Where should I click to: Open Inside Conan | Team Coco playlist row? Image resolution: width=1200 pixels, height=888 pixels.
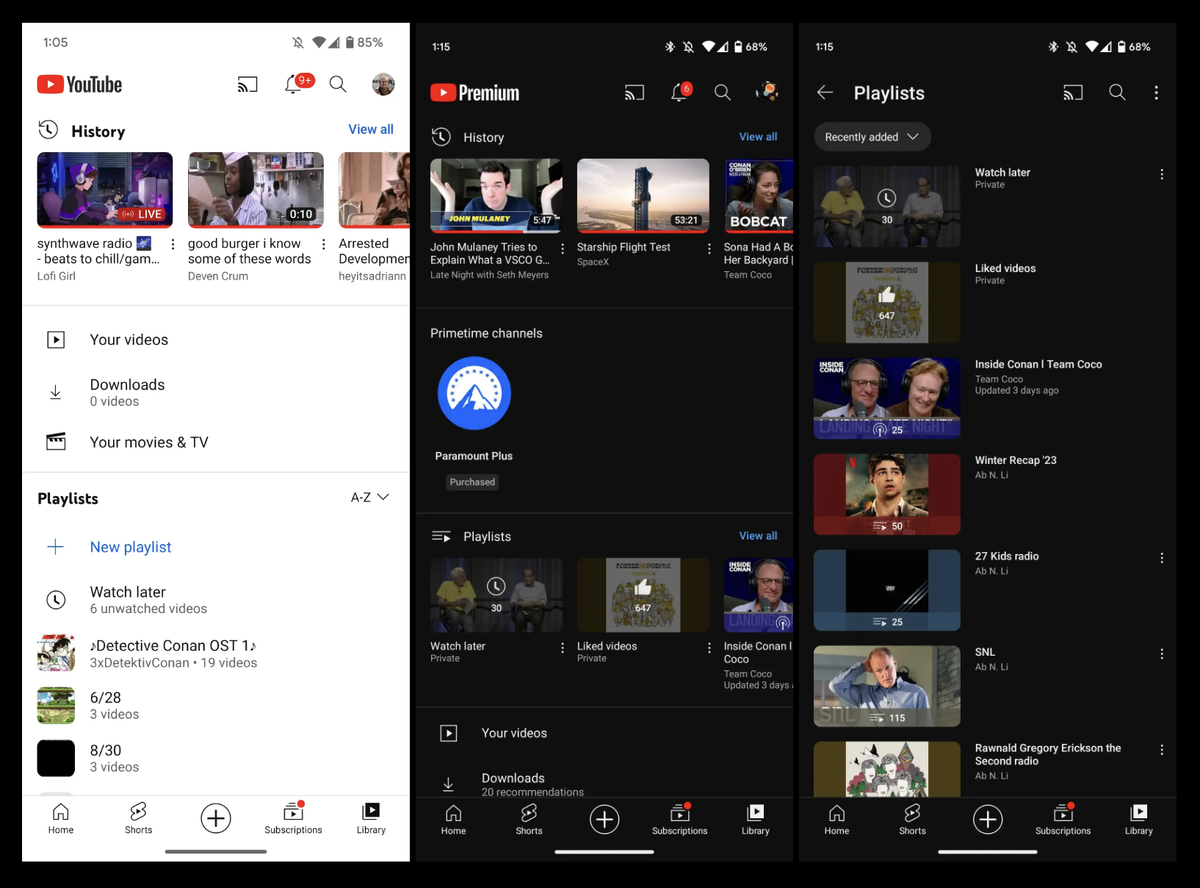(x=988, y=398)
